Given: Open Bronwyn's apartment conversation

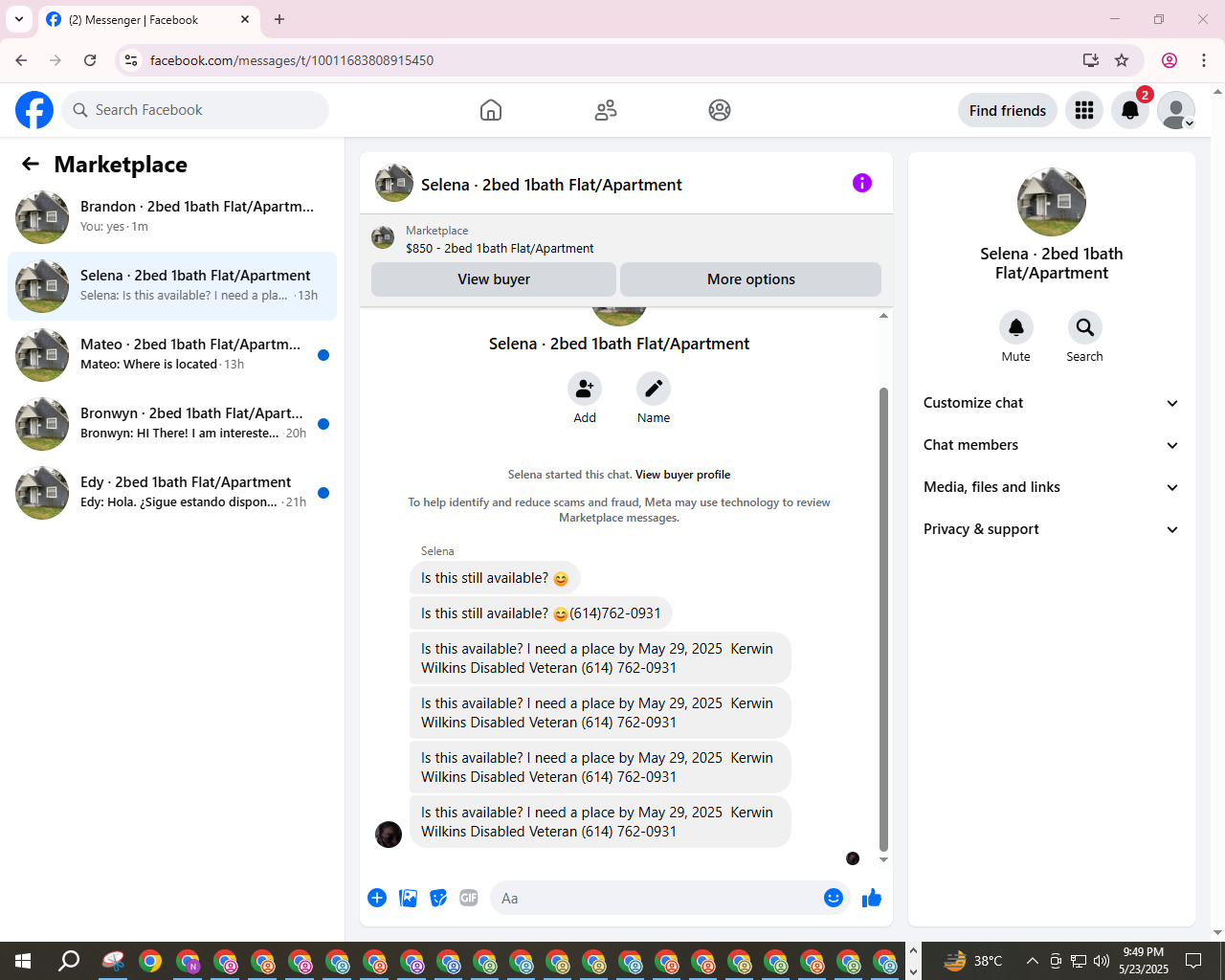Looking at the screenshot, I should coord(172,424).
